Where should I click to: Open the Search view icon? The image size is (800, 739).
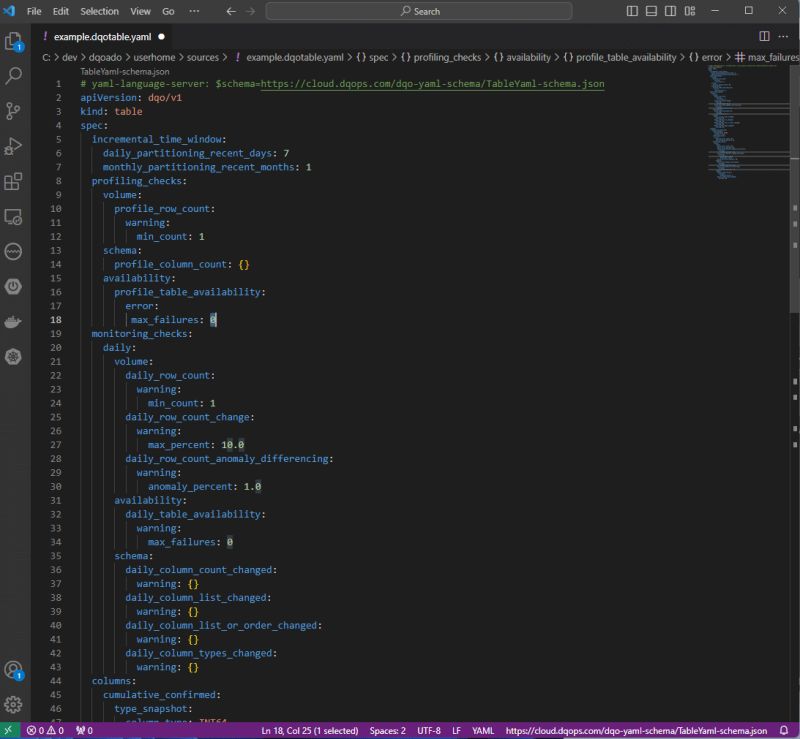click(x=13, y=75)
